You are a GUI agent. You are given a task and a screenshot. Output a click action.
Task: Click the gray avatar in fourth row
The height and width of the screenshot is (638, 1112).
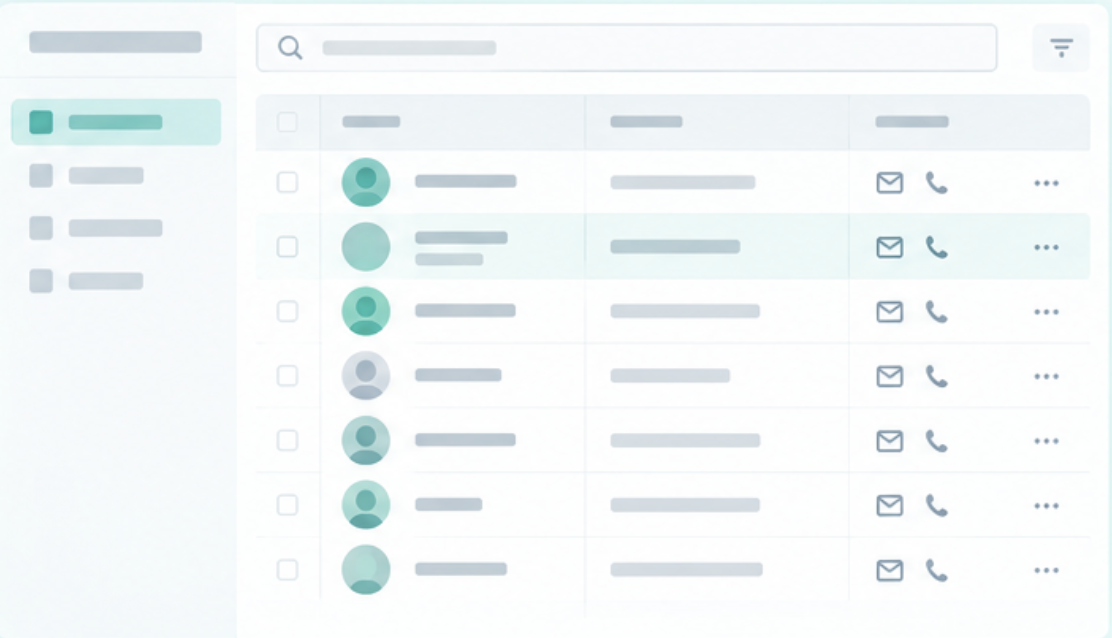point(366,376)
